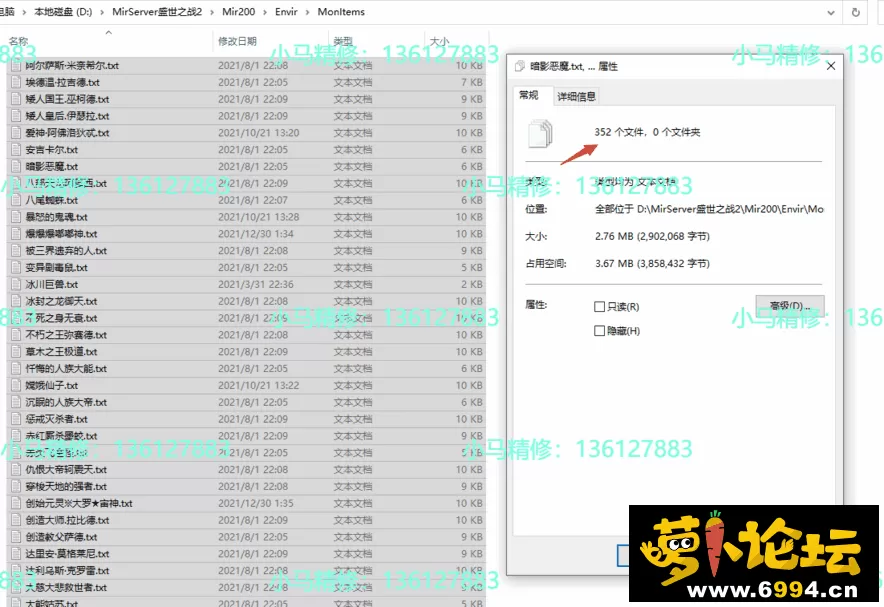Jump to Mir200 breadcrumb folder
The width and height of the screenshot is (884, 607).
coord(238,12)
